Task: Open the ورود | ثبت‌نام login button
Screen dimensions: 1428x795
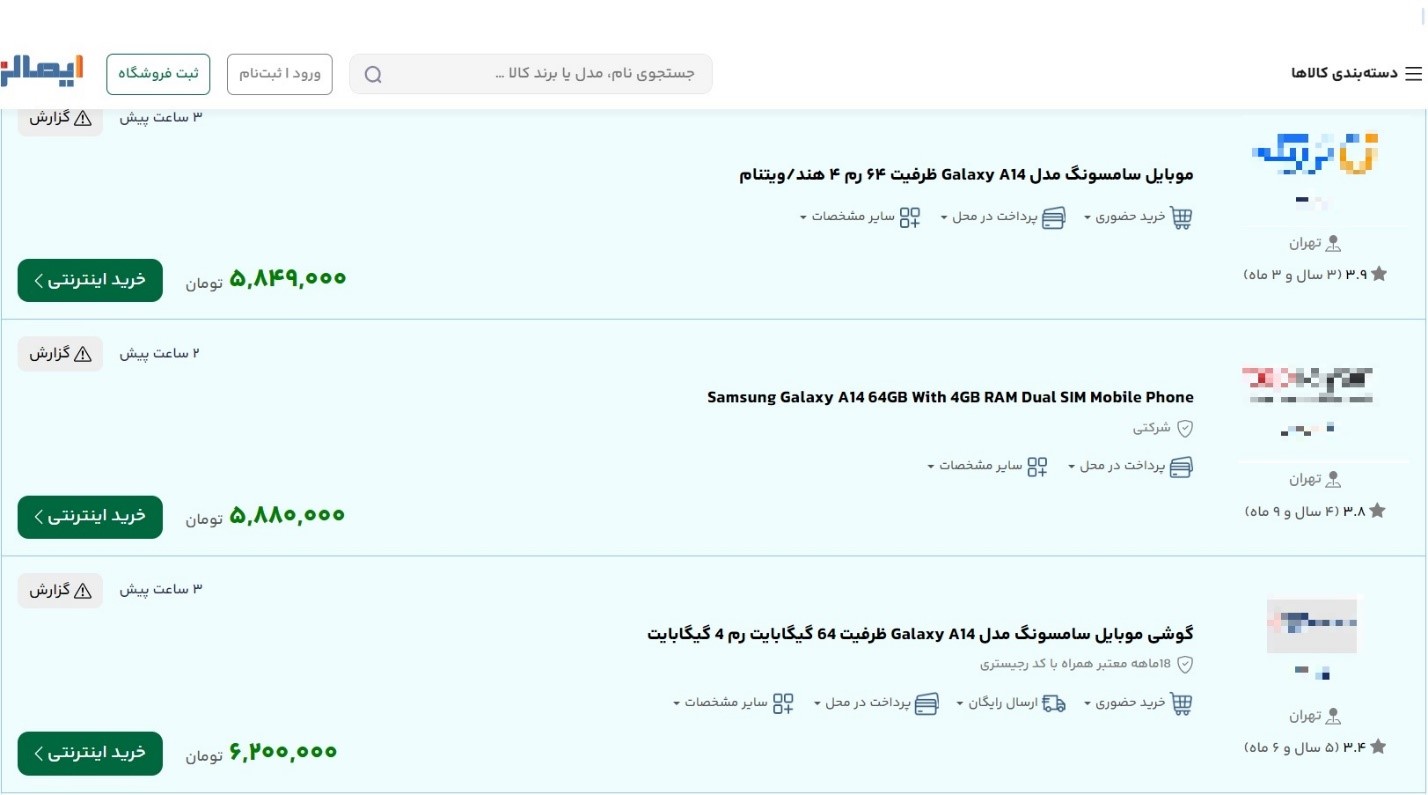Action: [280, 75]
